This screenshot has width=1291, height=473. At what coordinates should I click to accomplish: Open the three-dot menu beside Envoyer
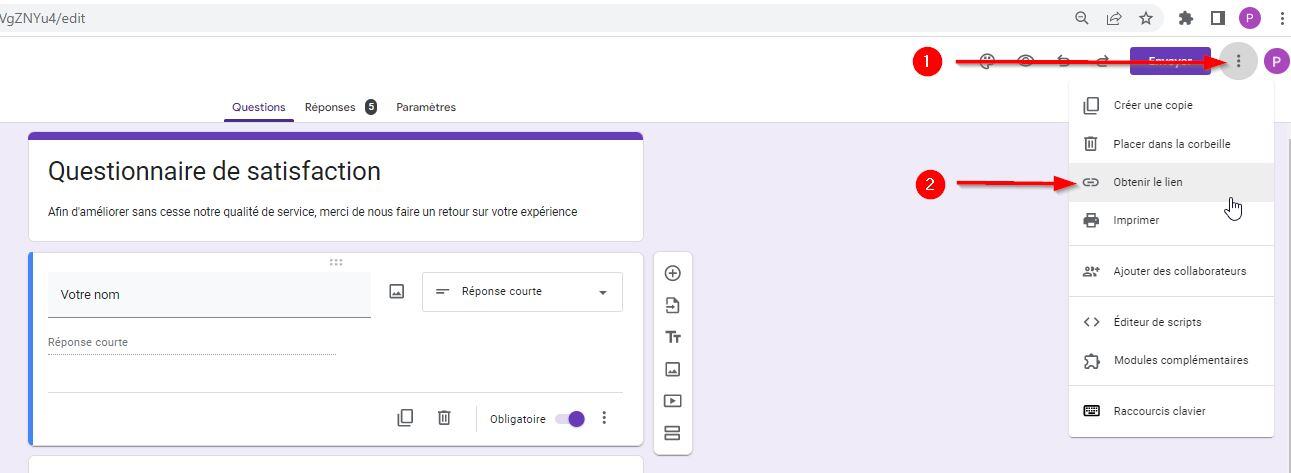1238,62
